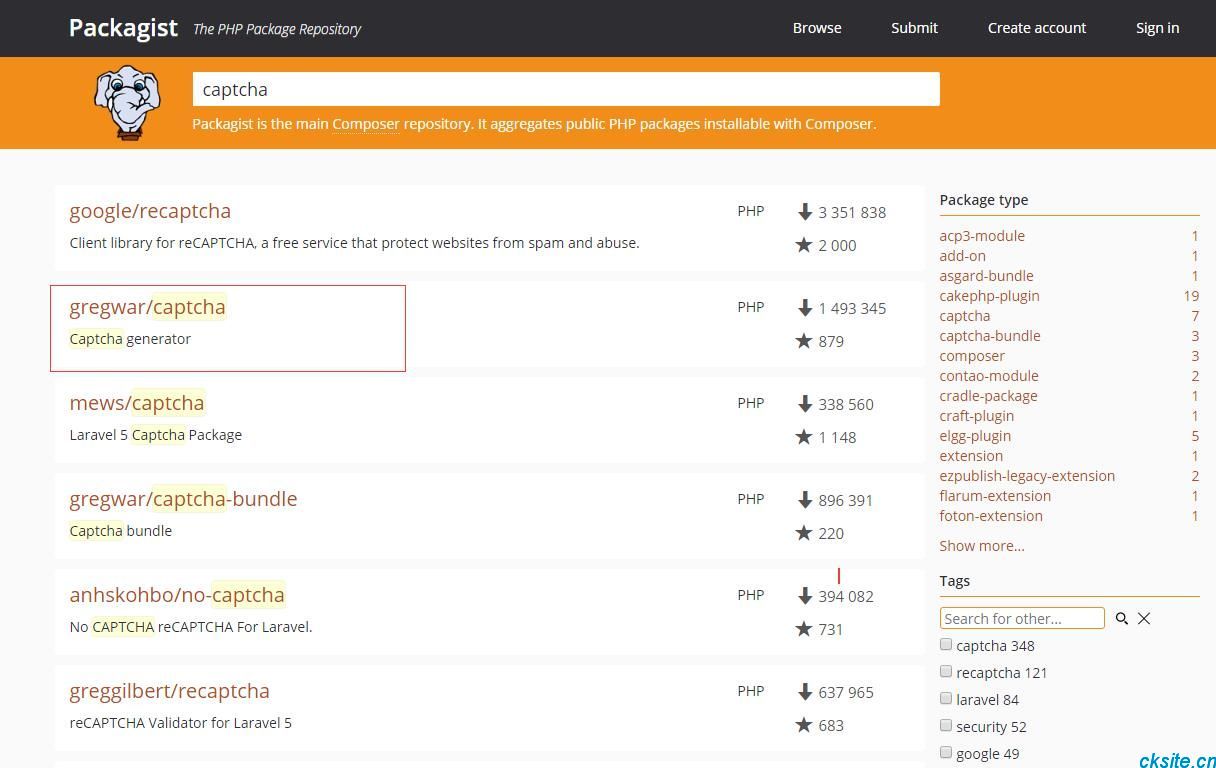The height and width of the screenshot is (768, 1216).
Task: Click the download arrow icon for gregwar/captcha
Action: click(x=805, y=308)
